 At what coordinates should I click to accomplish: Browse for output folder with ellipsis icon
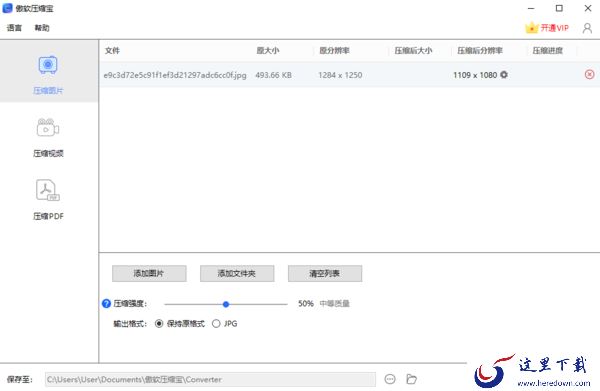pos(390,379)
